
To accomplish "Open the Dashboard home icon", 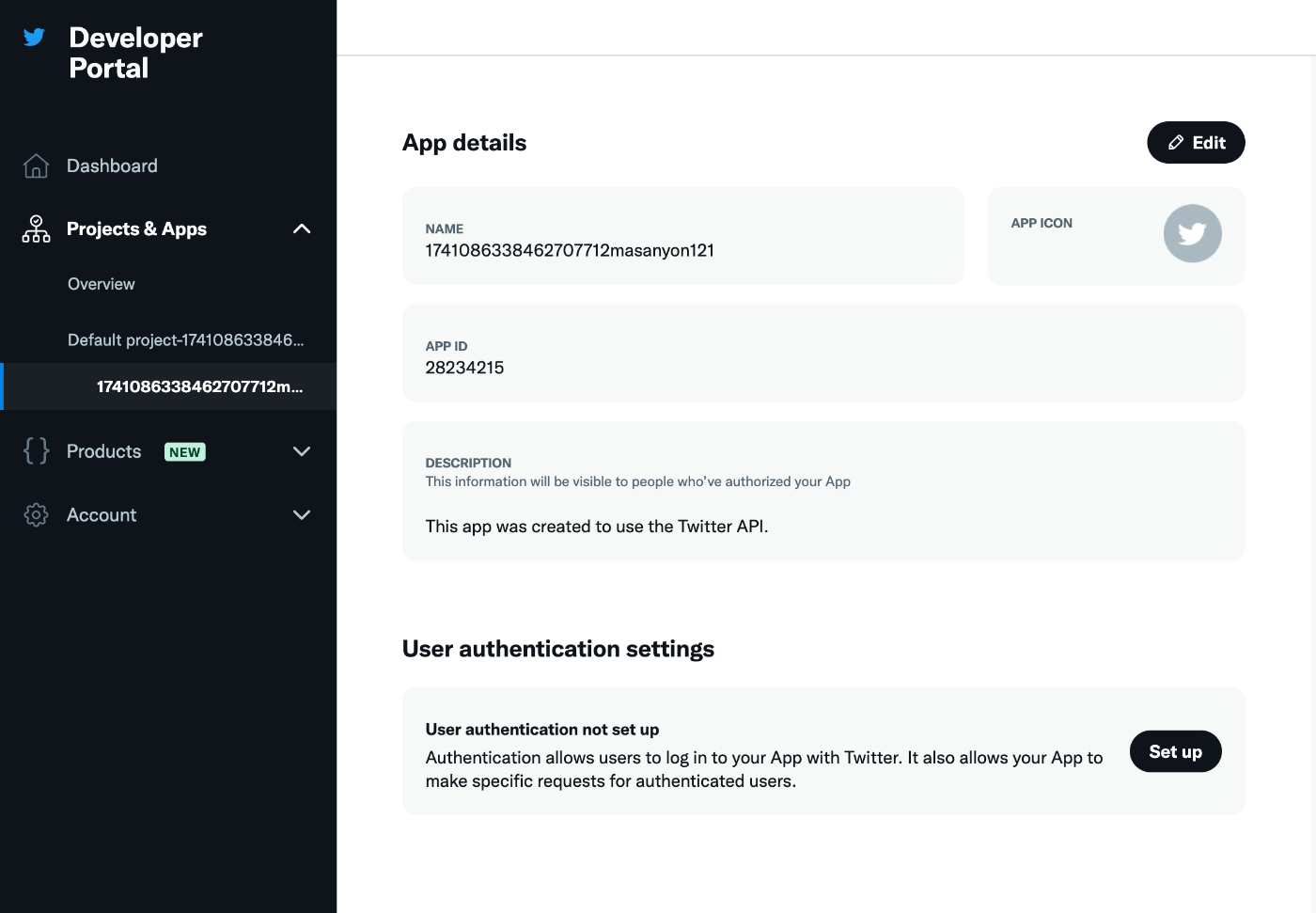I will point(36,165).
